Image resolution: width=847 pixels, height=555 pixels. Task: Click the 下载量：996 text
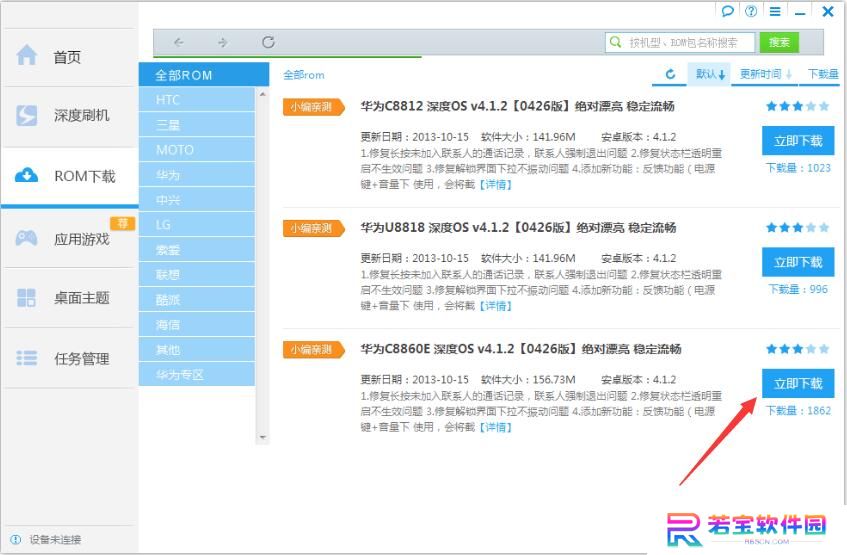point(798,289)
